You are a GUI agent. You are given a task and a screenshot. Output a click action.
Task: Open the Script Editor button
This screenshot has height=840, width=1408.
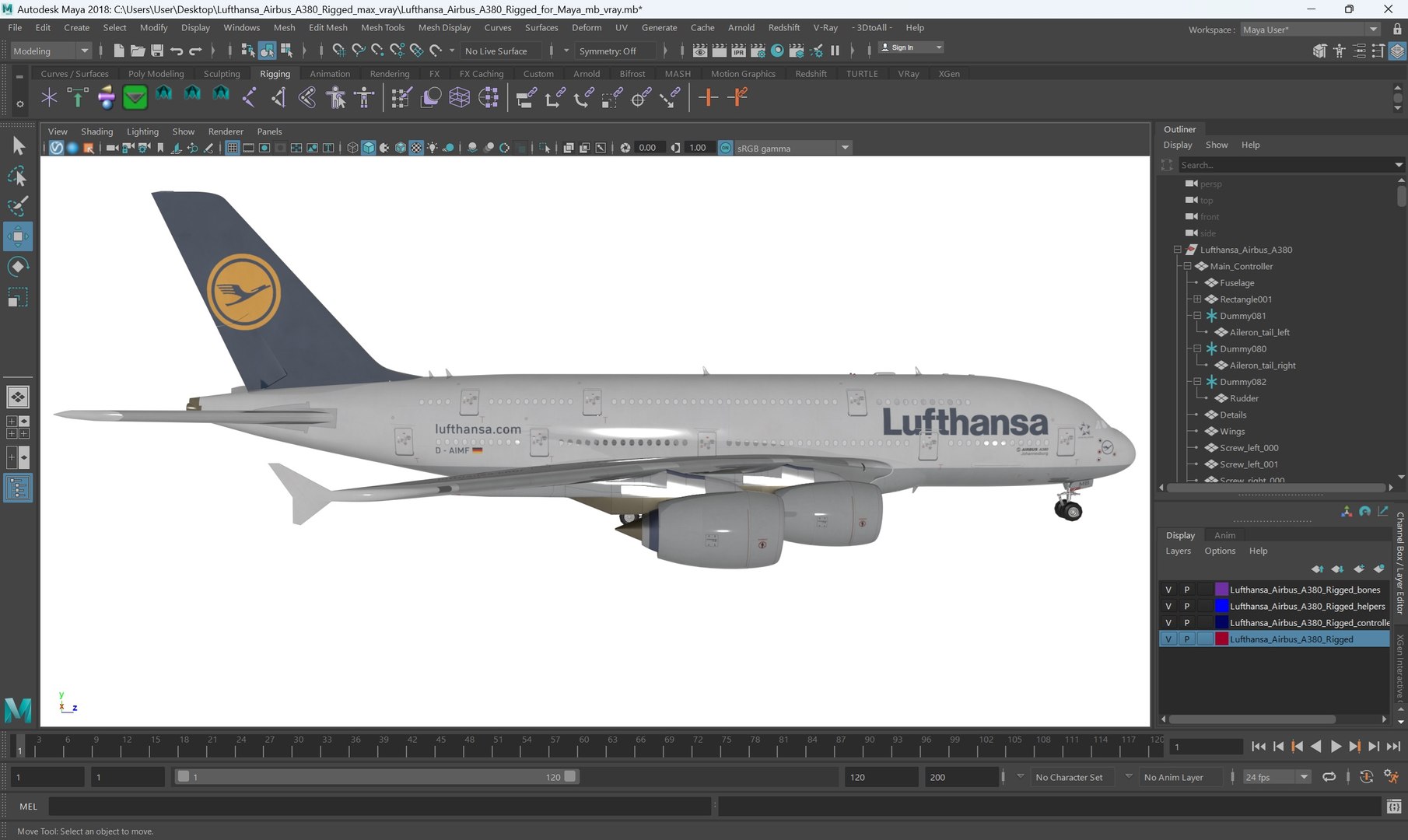point(1394,807)
